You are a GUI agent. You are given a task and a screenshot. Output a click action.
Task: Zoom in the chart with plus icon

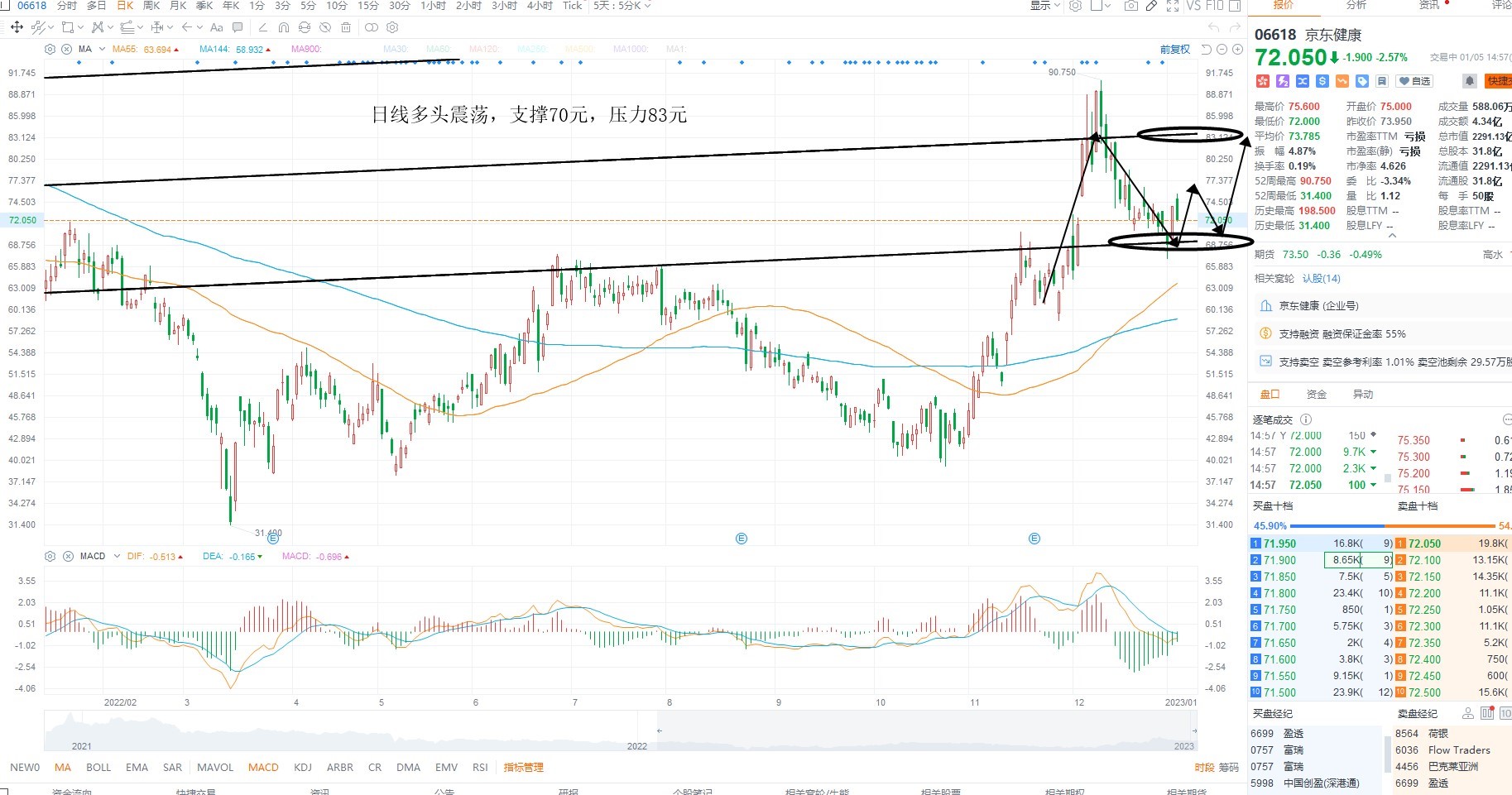[x=1237, y=50]
